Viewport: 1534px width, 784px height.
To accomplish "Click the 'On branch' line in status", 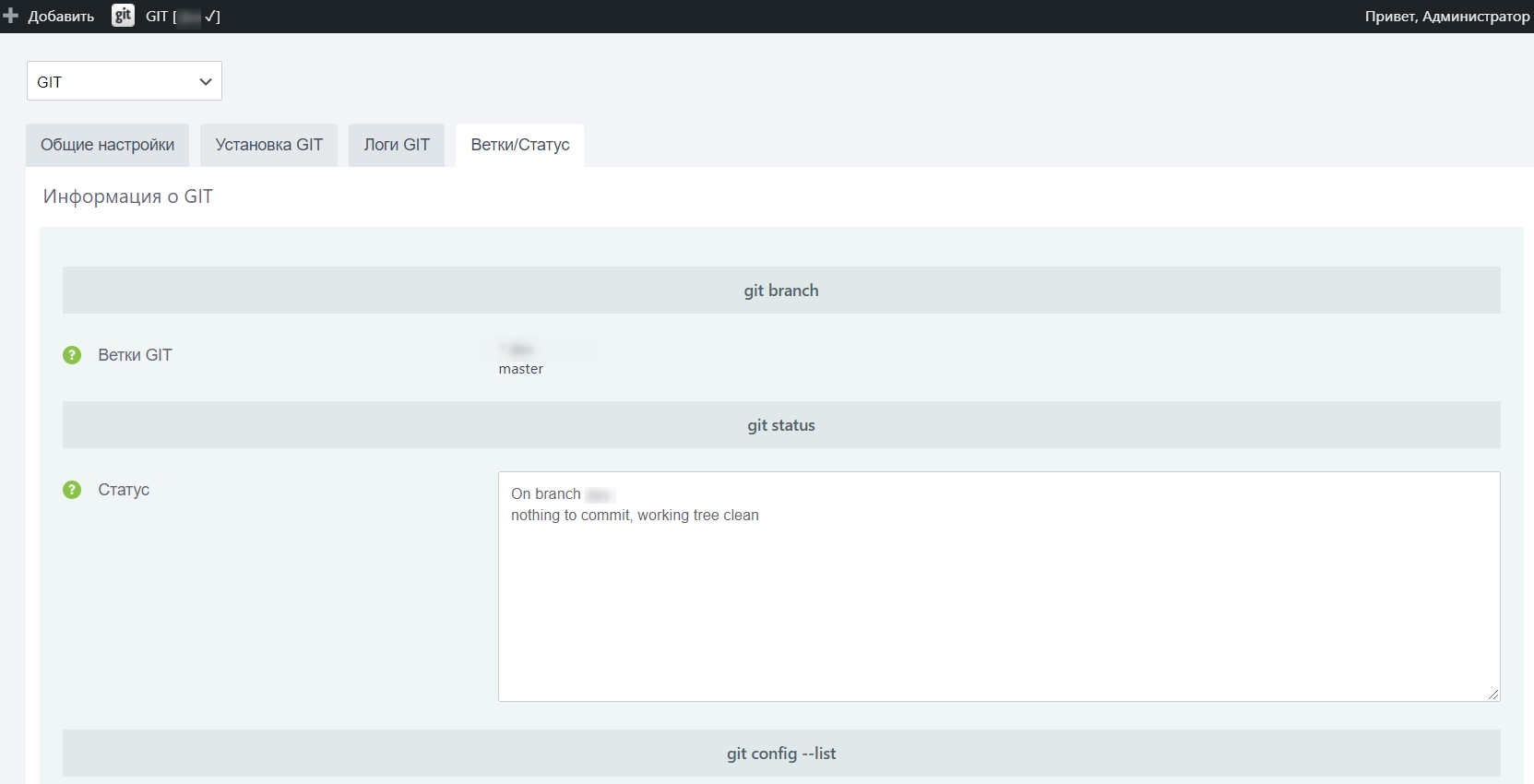I will pos(562,494).
